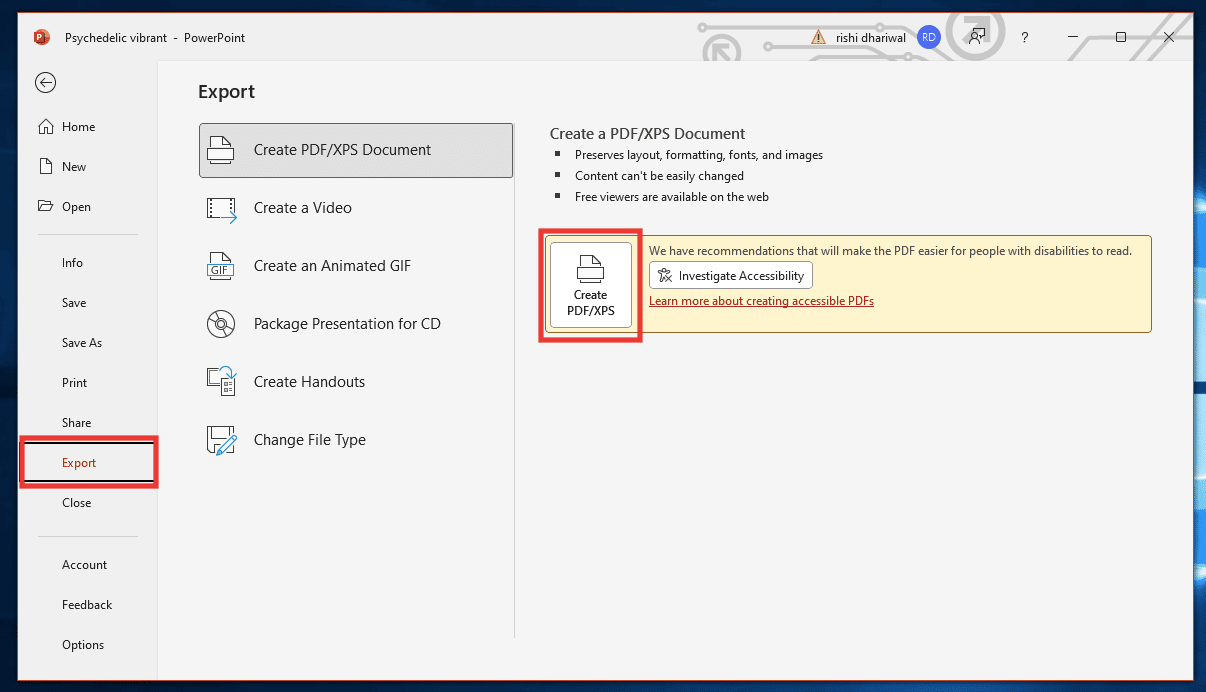Screen dimensions: 1206x692
Task: Switch to the Print section
Action: tap(74, 382)
